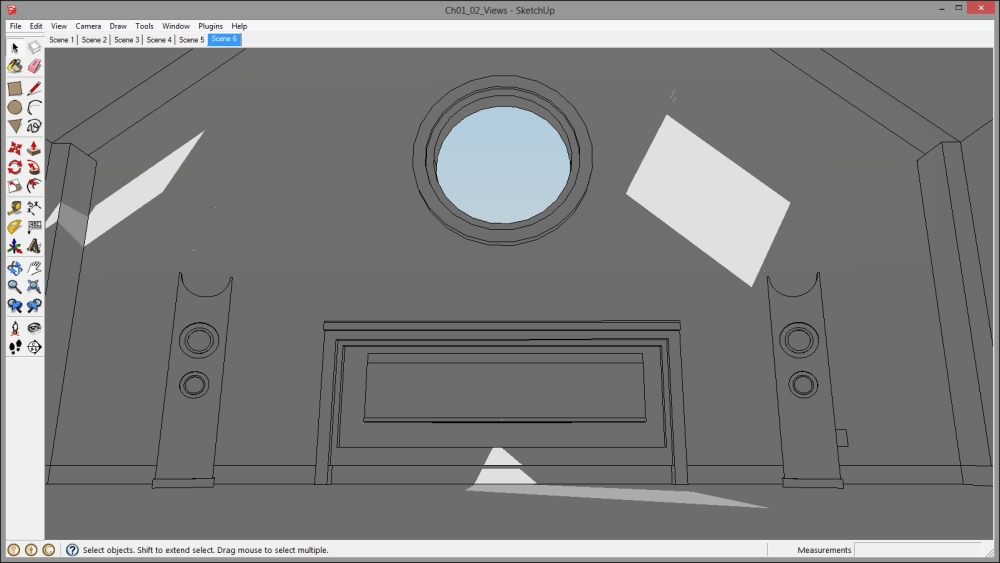Open the Edit menu
Viewport: 1000px width, 563px height.
36,26
